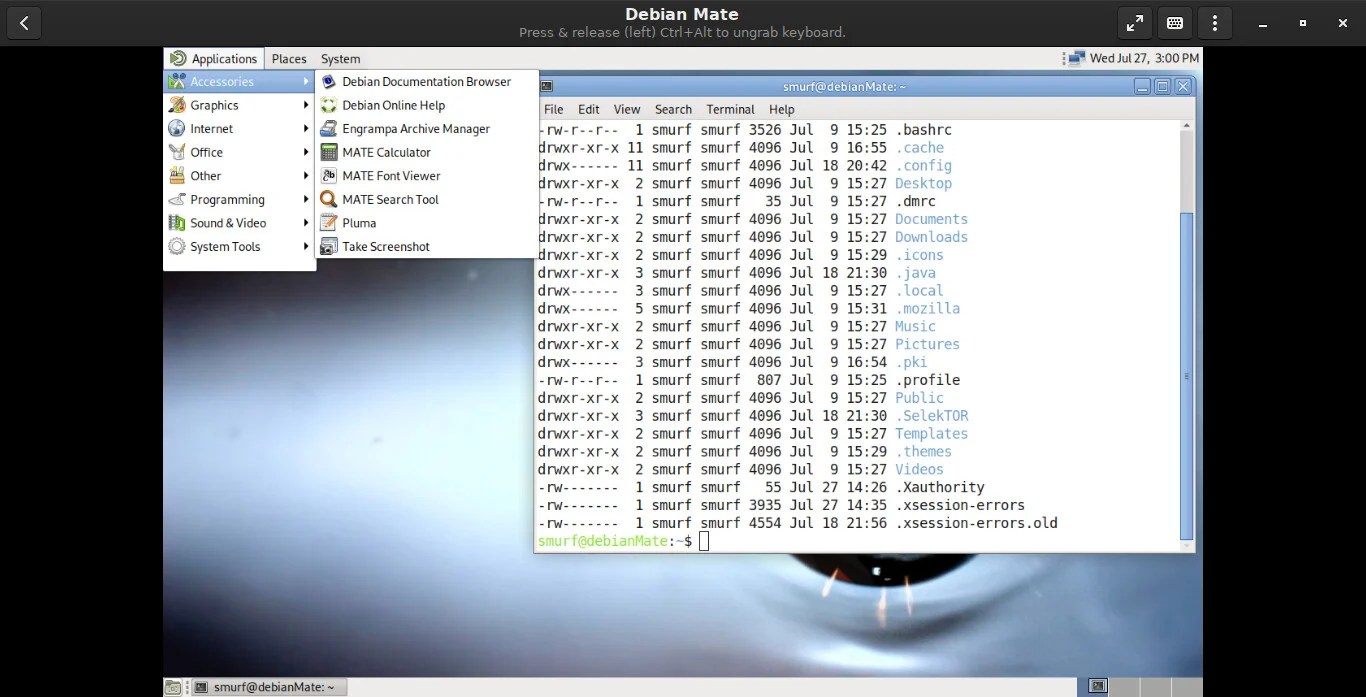1366x697 pixels.
Task: Click .profile filename in terminal
Action: point(927,380)
